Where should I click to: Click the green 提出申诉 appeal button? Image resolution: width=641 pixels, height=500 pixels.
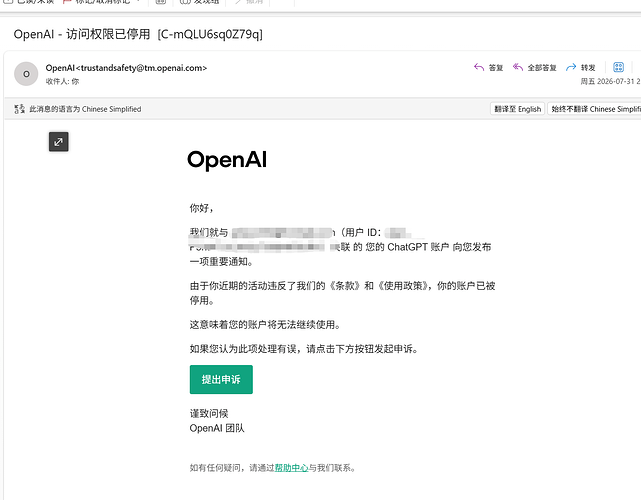[221, 379]
